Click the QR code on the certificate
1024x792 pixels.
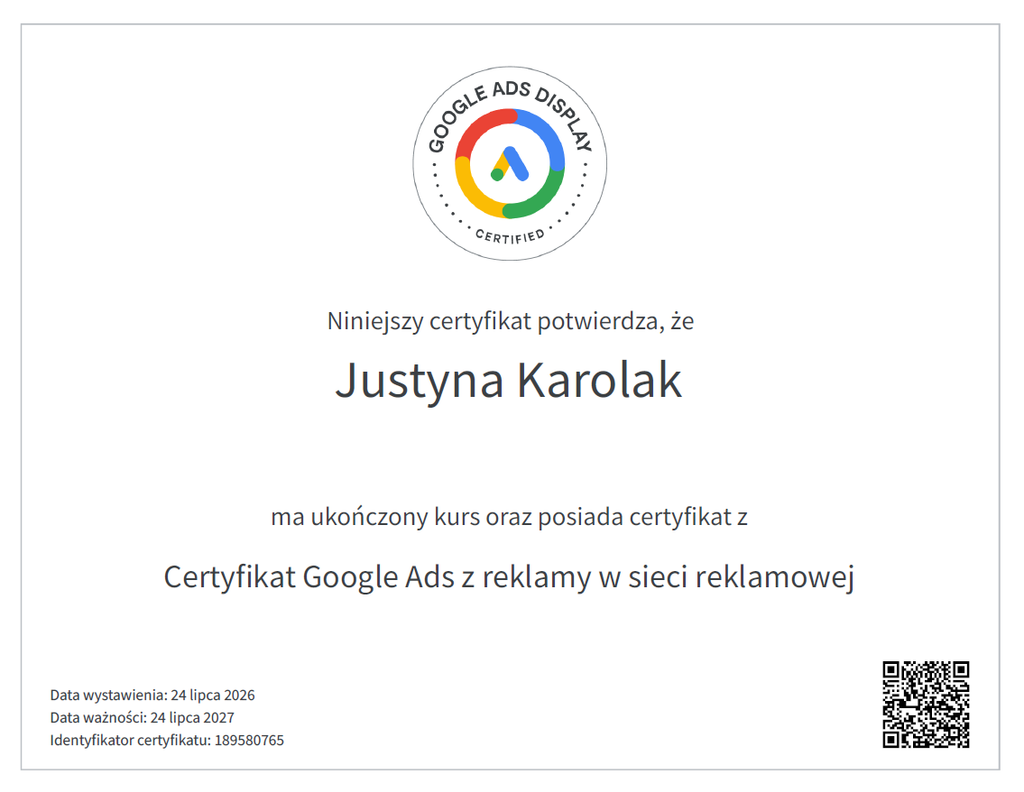tap(925, 705)
